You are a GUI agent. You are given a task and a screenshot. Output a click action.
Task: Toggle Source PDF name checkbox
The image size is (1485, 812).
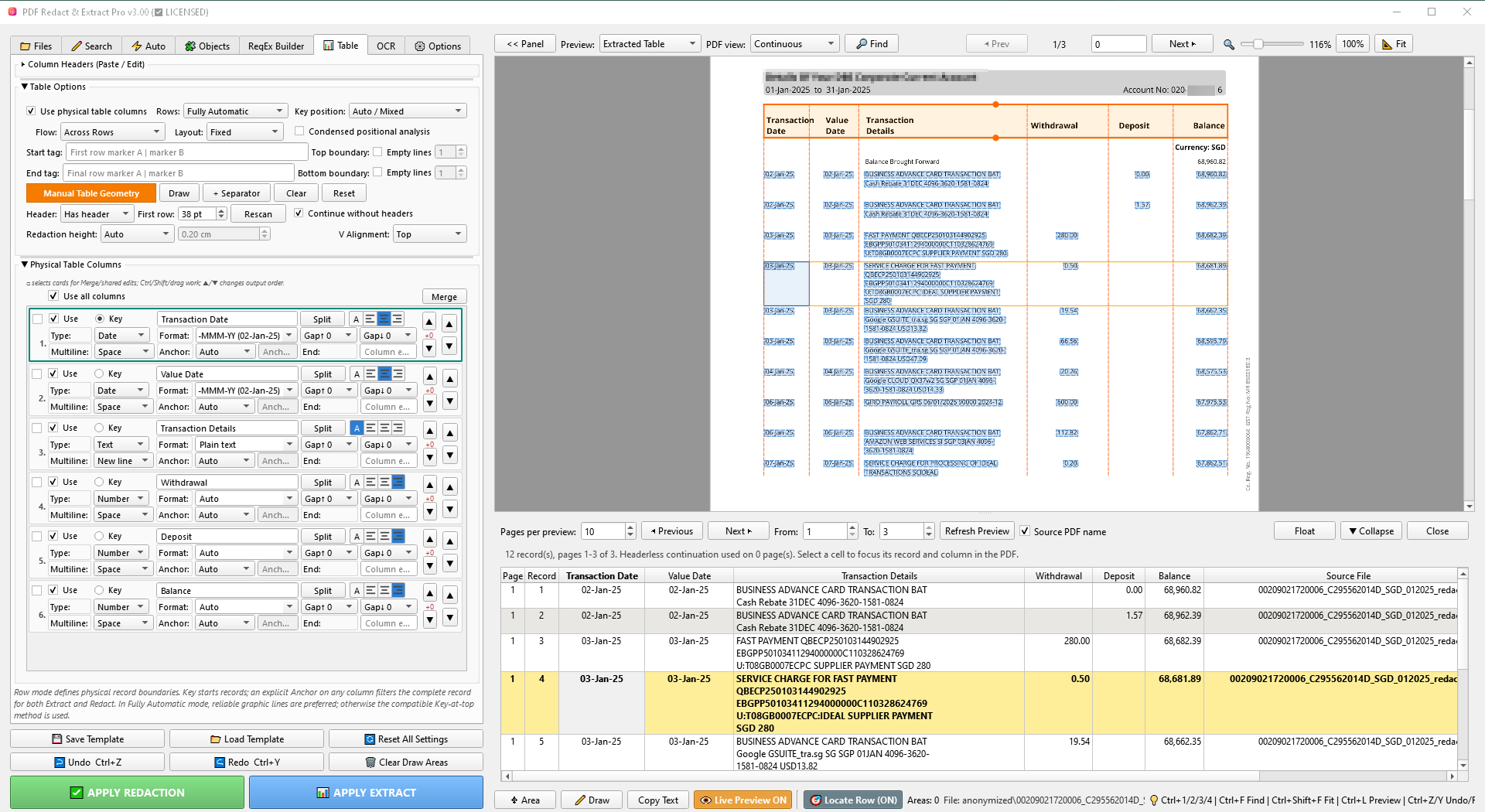[1025, 531]
